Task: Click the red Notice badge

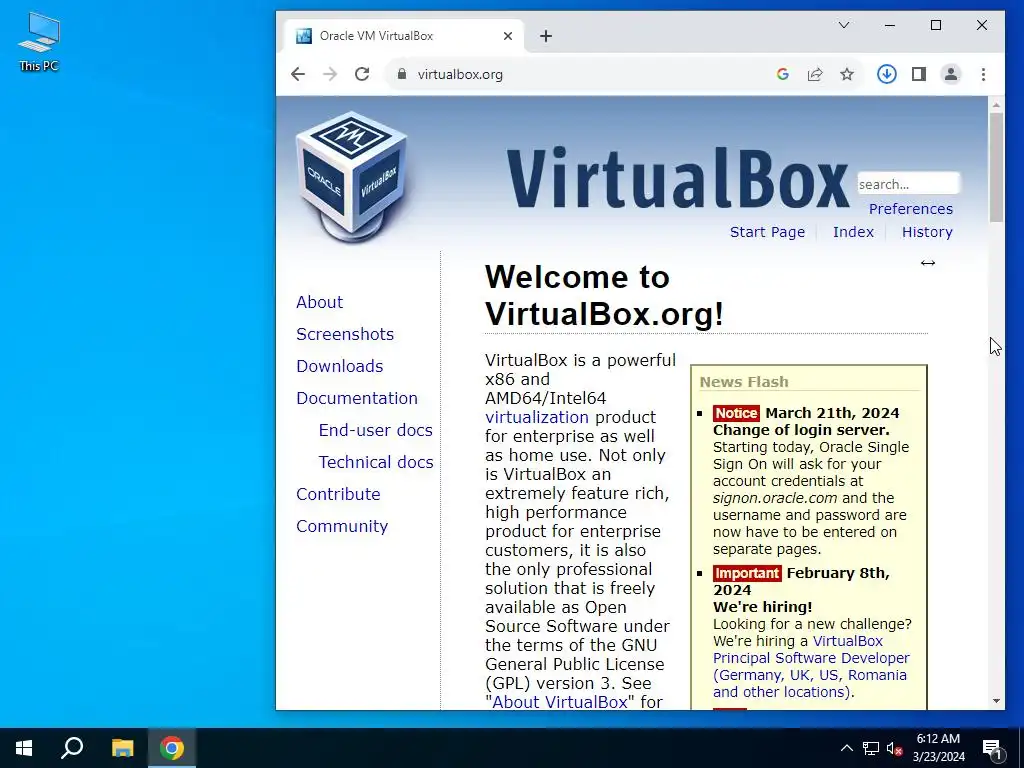Action: (736, 413)
